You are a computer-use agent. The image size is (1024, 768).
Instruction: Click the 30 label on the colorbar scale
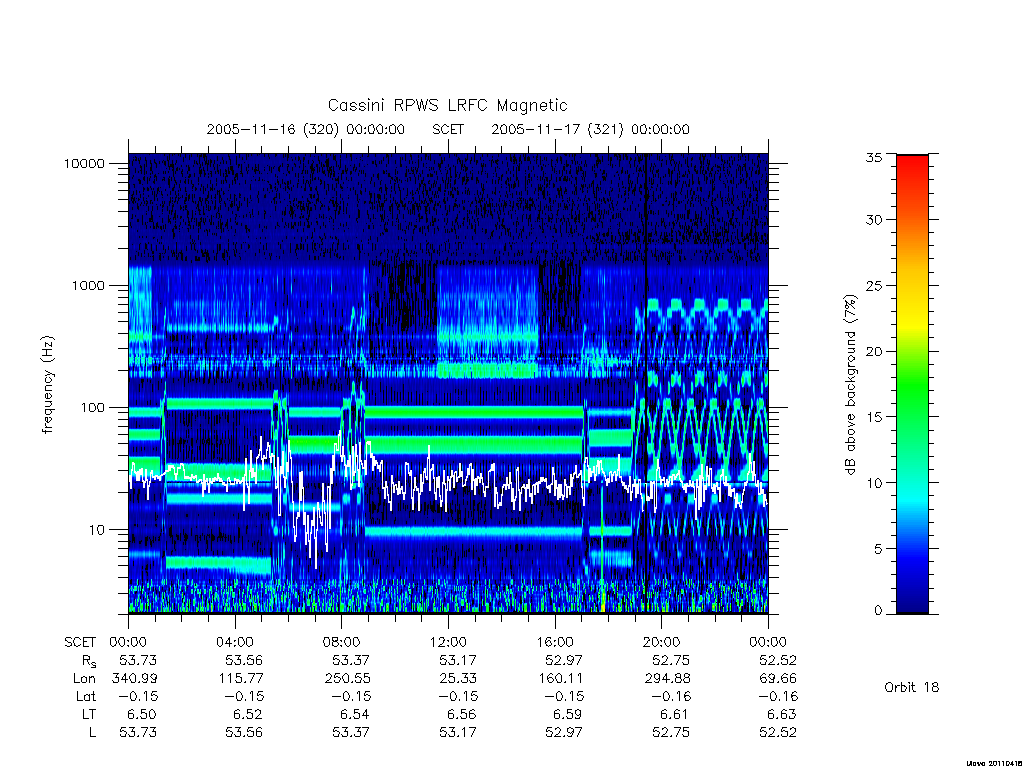(x=873, y=220)
